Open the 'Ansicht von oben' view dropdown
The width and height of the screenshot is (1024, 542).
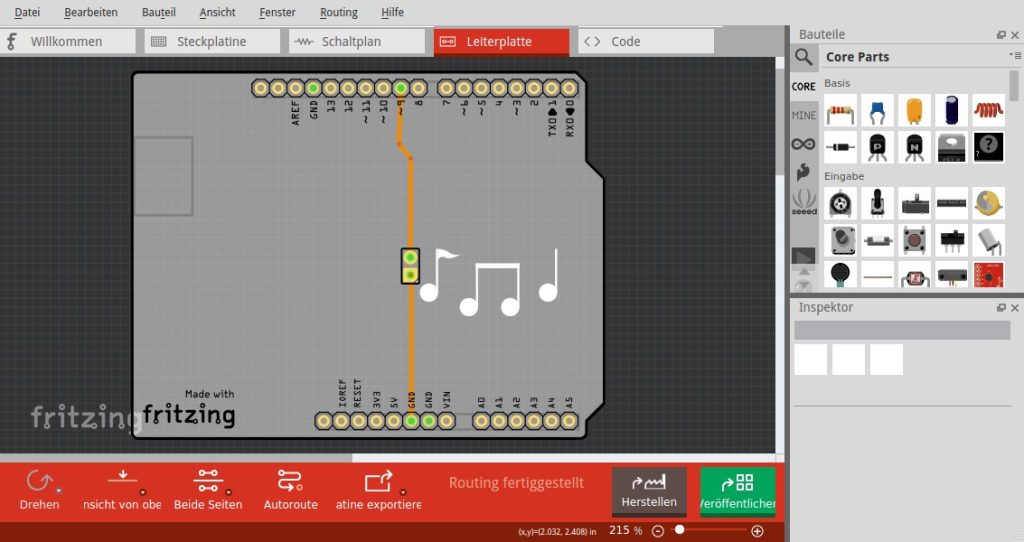(x=143, y=492)
